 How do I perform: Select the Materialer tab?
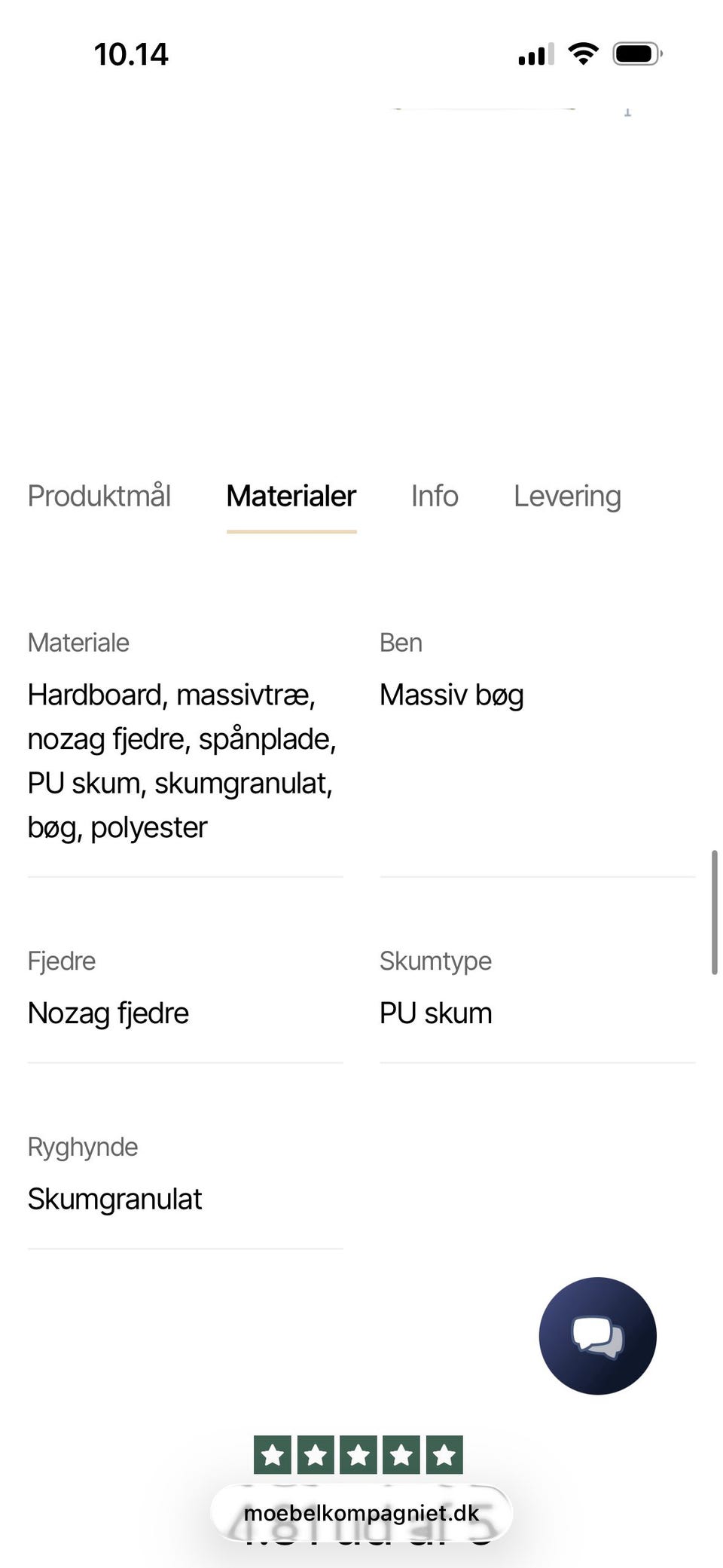pos(291,496)
